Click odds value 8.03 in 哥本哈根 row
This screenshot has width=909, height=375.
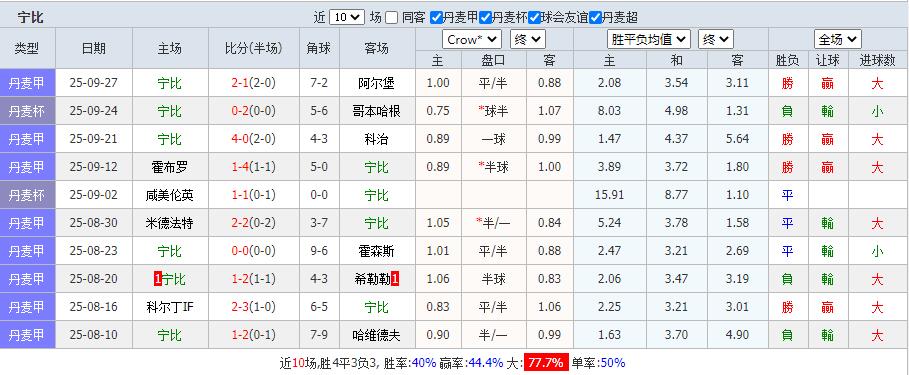(x=609, y=111)
